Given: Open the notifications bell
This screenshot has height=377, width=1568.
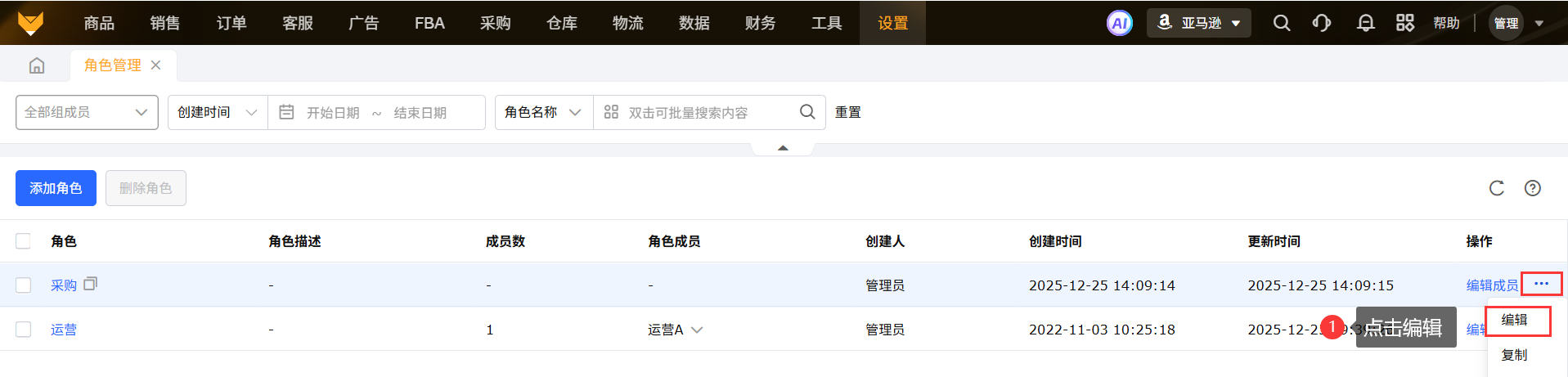Looking at the screenshot, I should pyautogui.click(x=1365, y=23).
